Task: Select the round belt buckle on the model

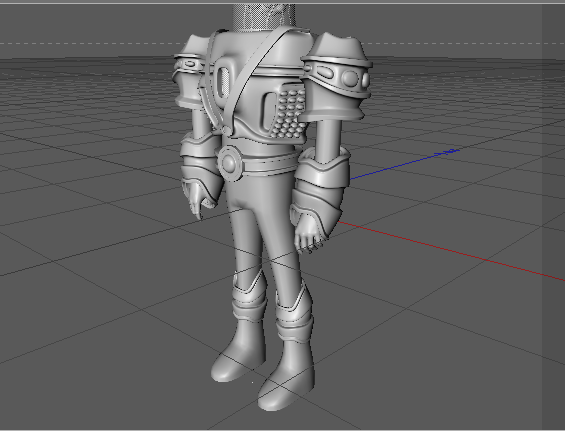Action: tap(231, 163)
